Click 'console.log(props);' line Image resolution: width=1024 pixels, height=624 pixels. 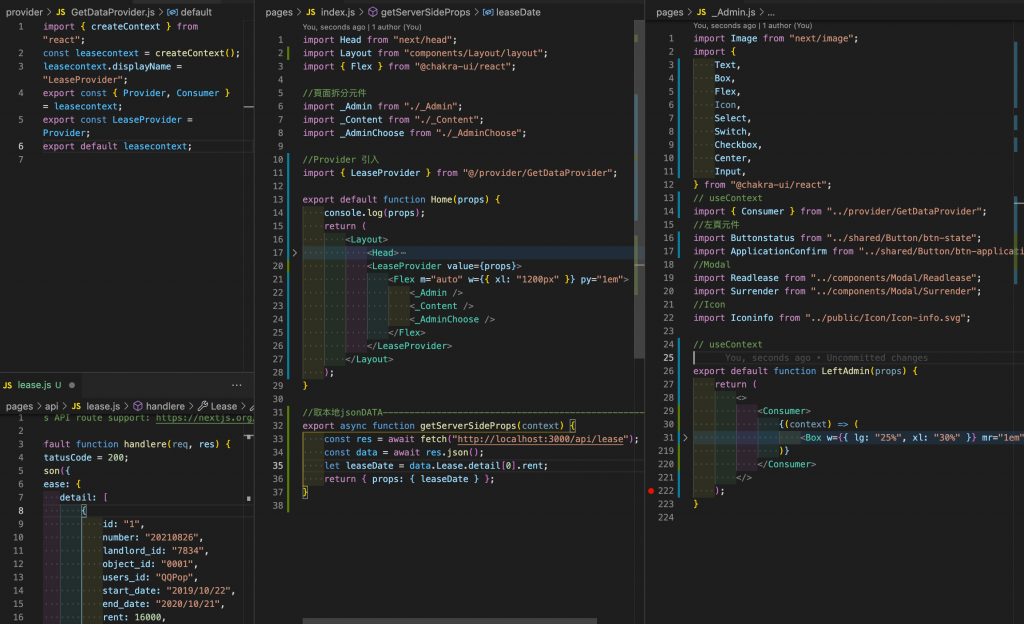click(x=375, y=213)
